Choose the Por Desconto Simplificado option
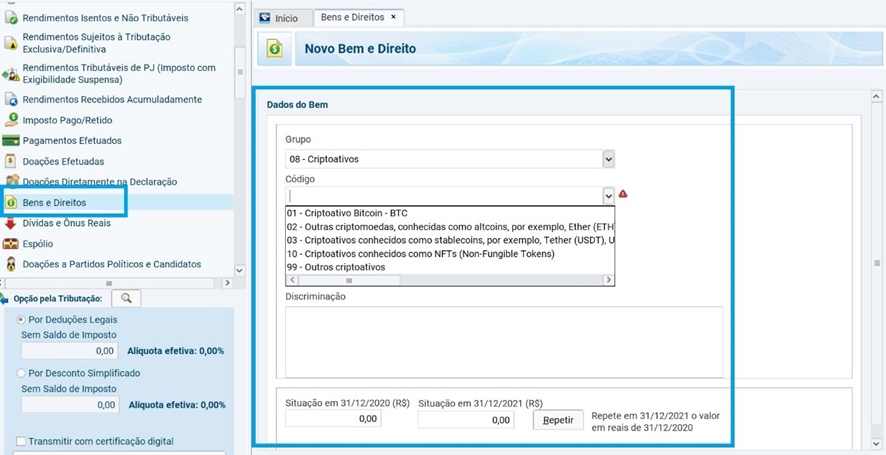Viewport: 886px width, 455px height. [x=22, y=373]
